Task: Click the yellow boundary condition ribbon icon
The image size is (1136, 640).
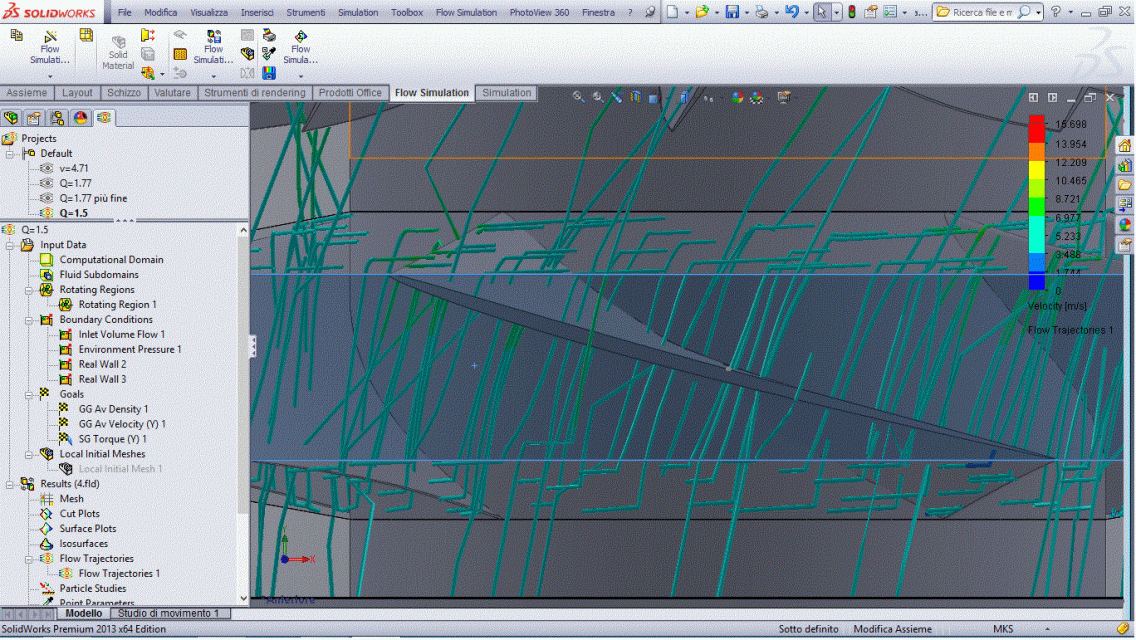Action: click(x=148, y=36)
